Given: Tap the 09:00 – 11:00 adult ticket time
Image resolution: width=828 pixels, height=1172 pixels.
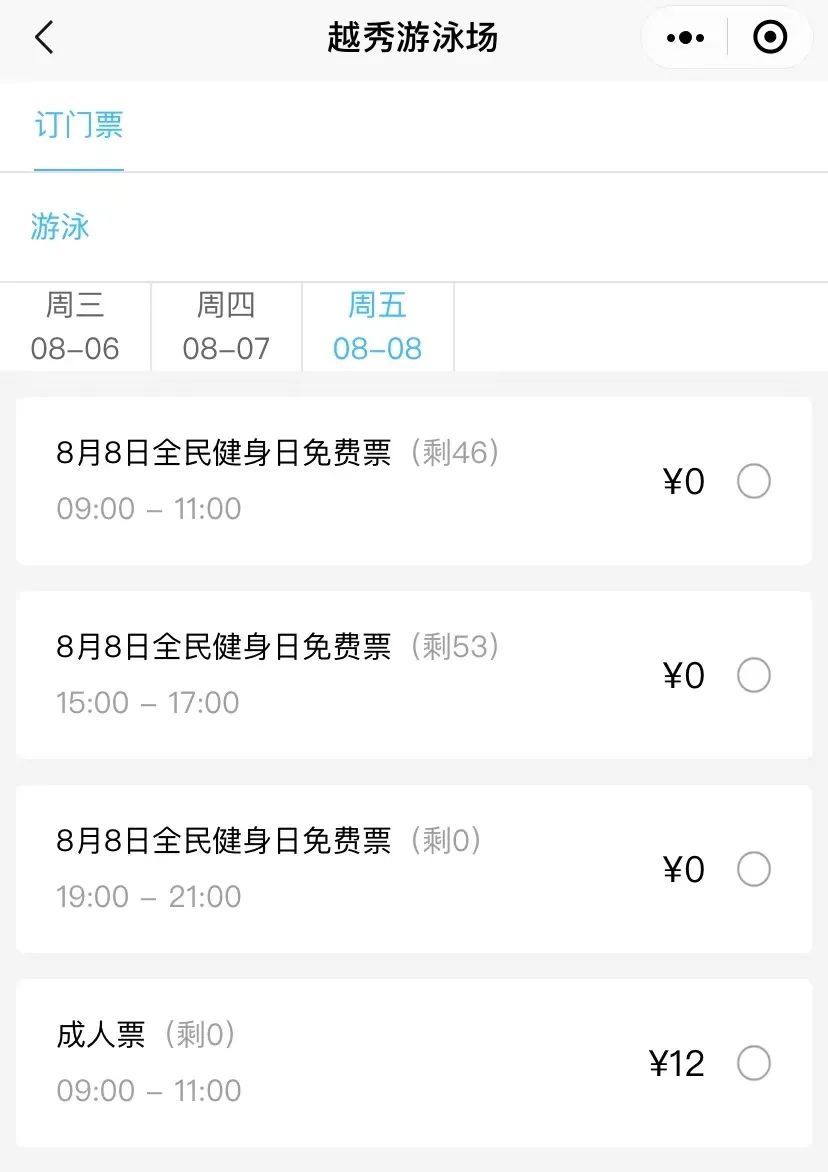Looking at the screenshot, I should pyautogui.click(x=148, y=1091).
